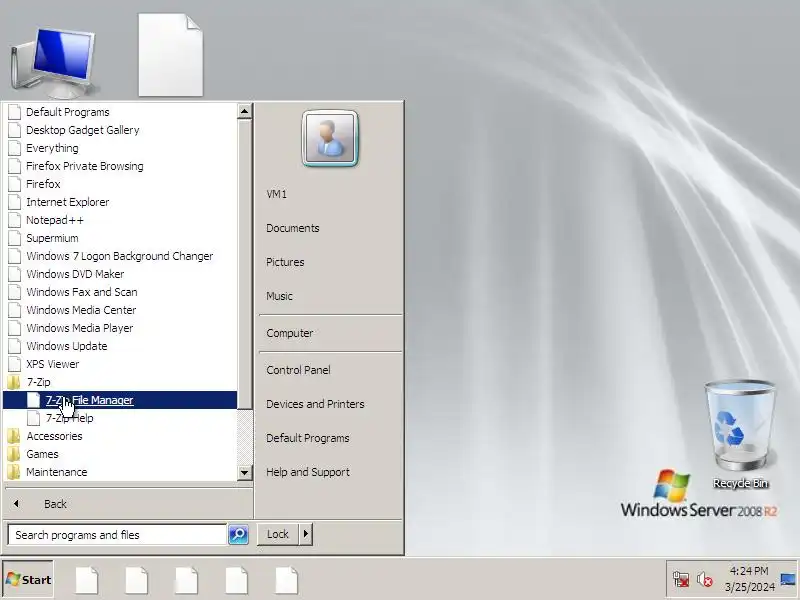Open Help and Support
This screenshot has height=600, width=800.
(x=330, y=472)
